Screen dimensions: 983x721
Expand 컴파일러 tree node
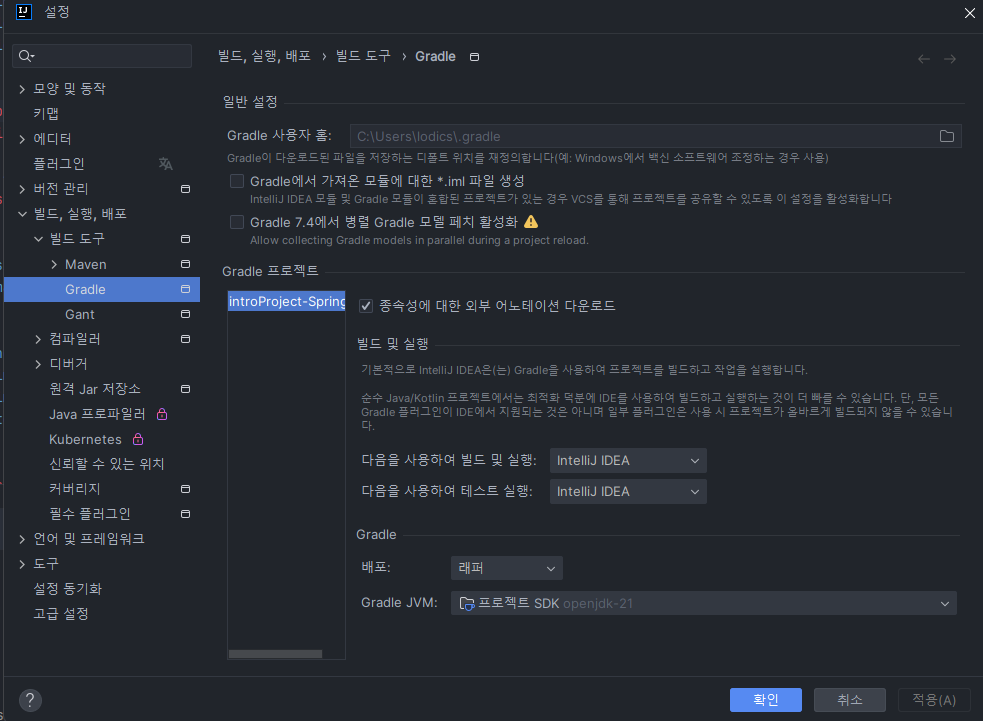(x=38, y=339)
